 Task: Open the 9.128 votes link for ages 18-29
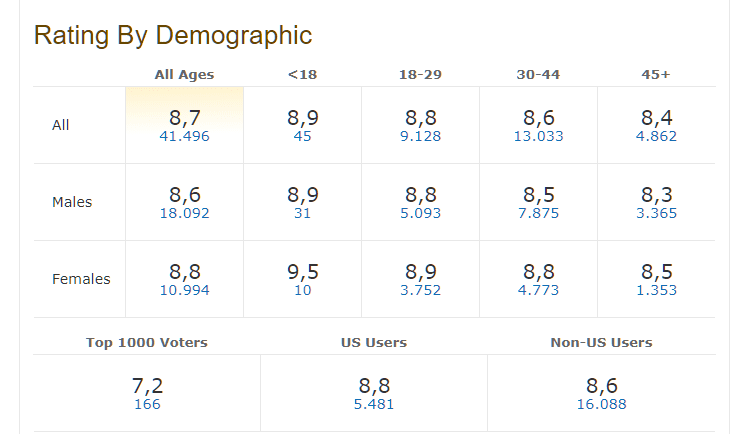(420, 136)
